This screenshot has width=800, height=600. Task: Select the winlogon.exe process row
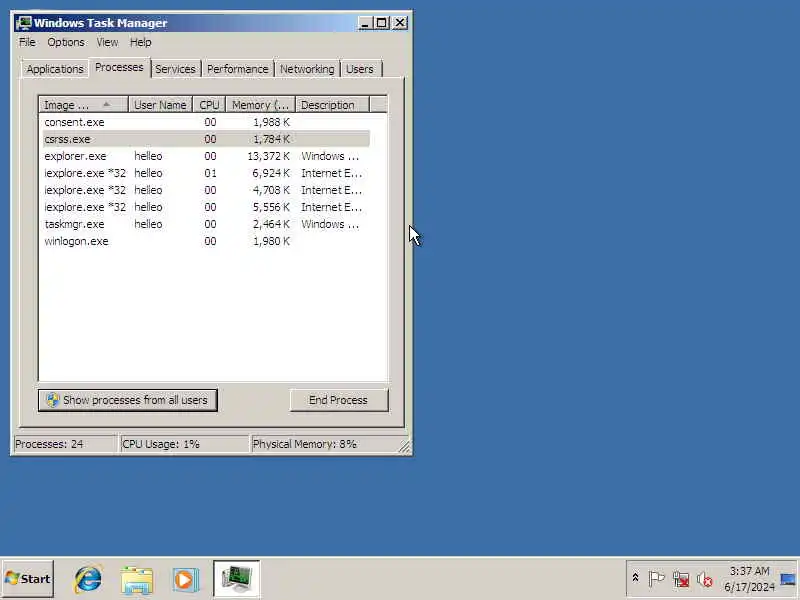pos(206,241)
